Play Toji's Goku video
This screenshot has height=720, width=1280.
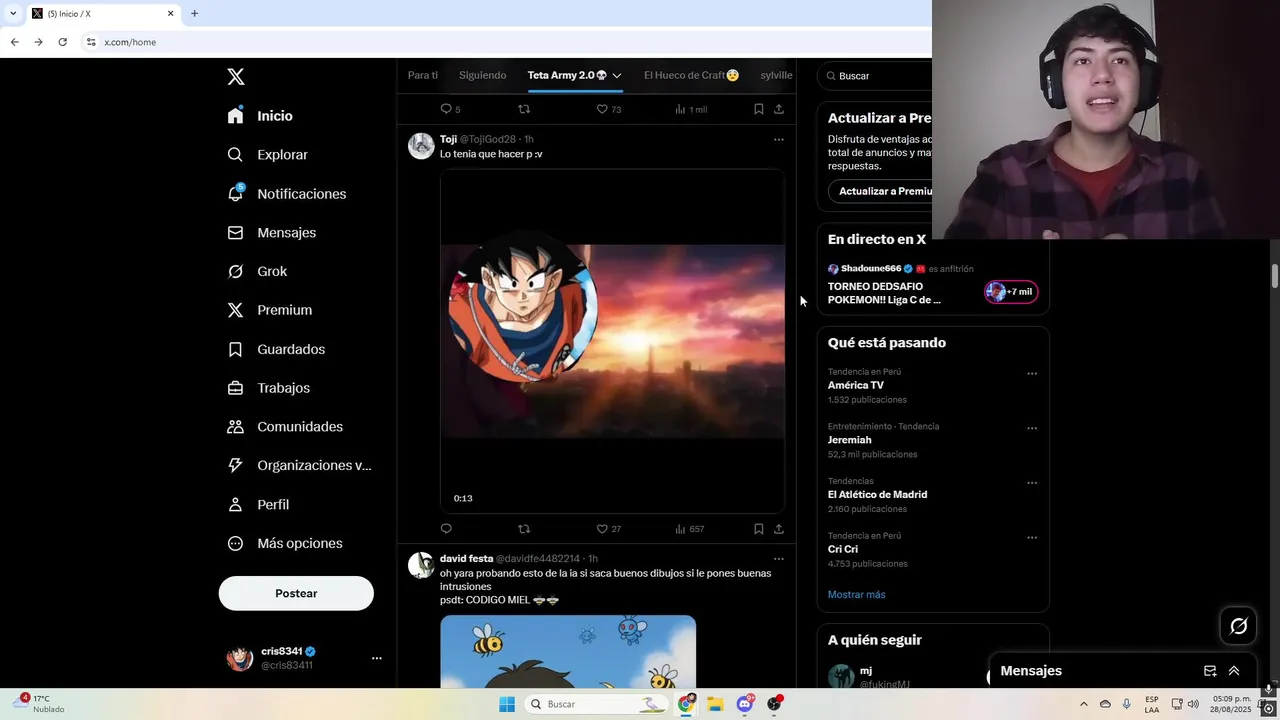coord(612,341)
